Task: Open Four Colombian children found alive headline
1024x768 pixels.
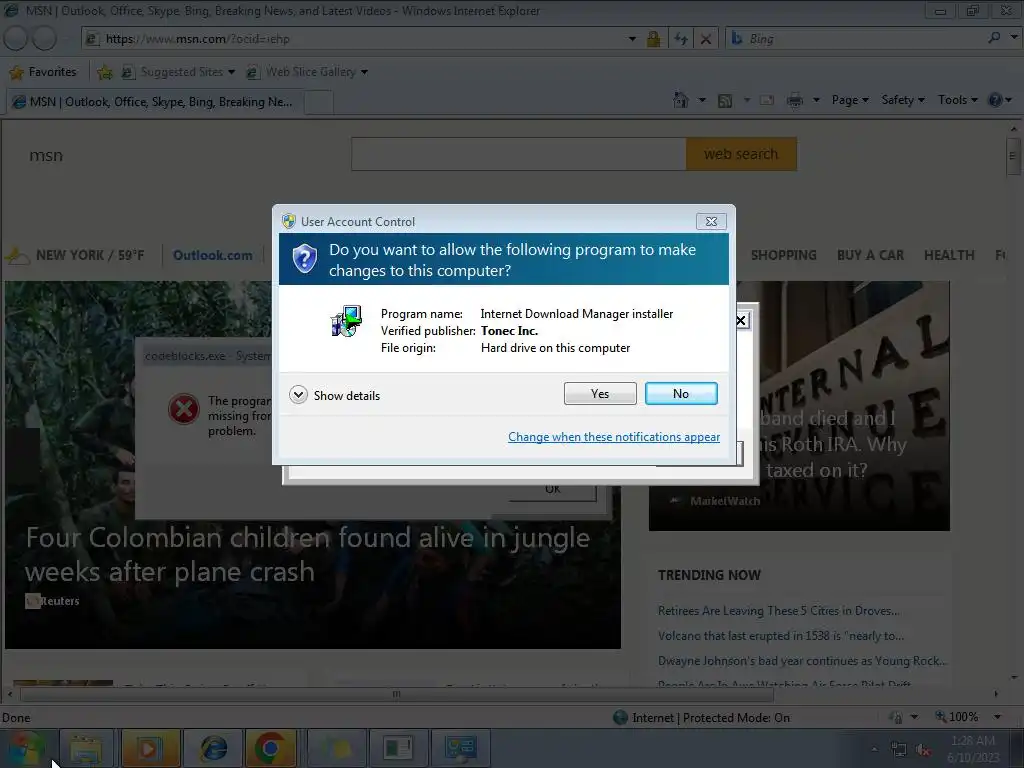Action: [x=307, y=555]
